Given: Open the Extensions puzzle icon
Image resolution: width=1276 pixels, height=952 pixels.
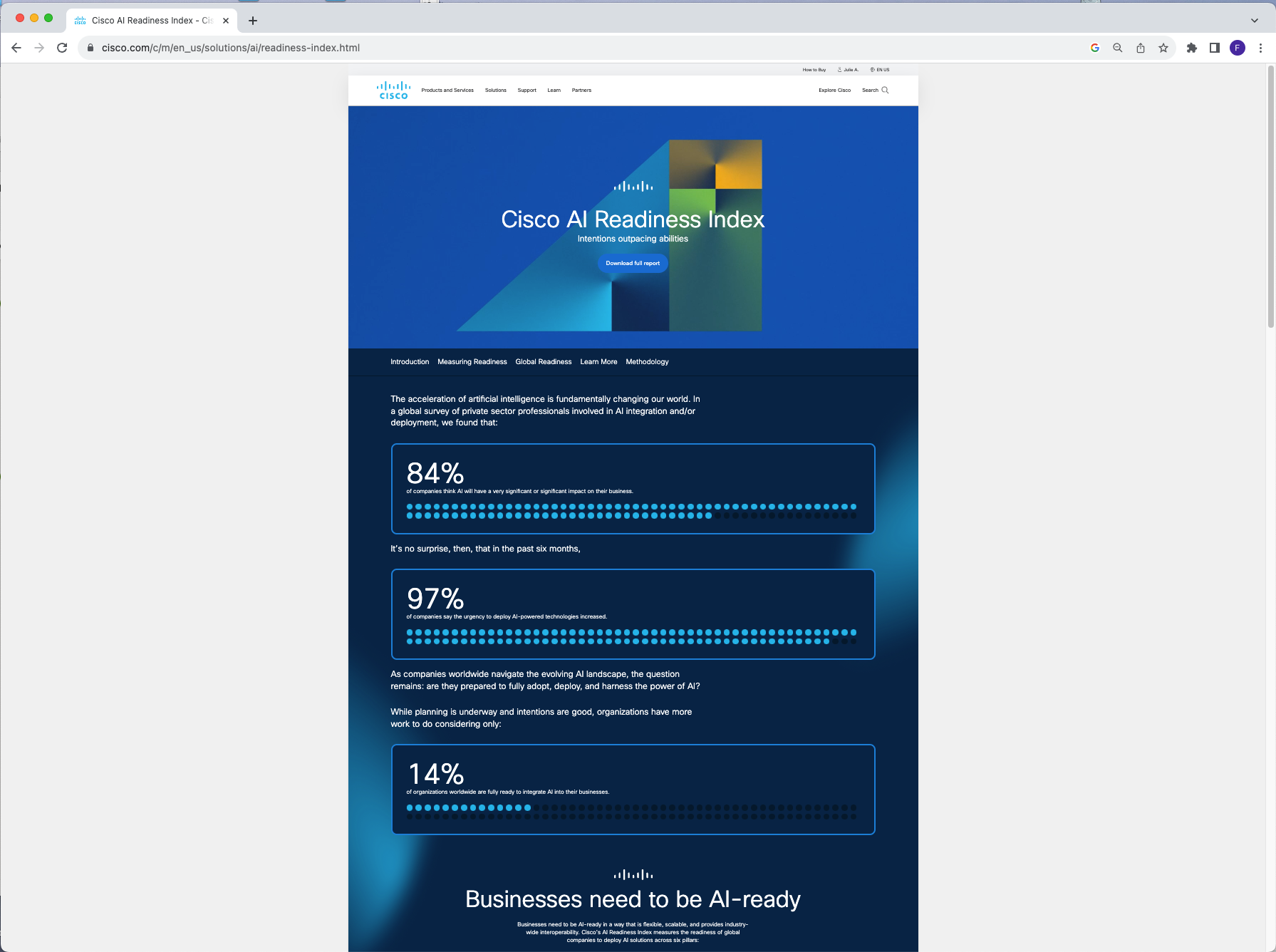Looking at the screenshot, I should [x=1192, y=48].
